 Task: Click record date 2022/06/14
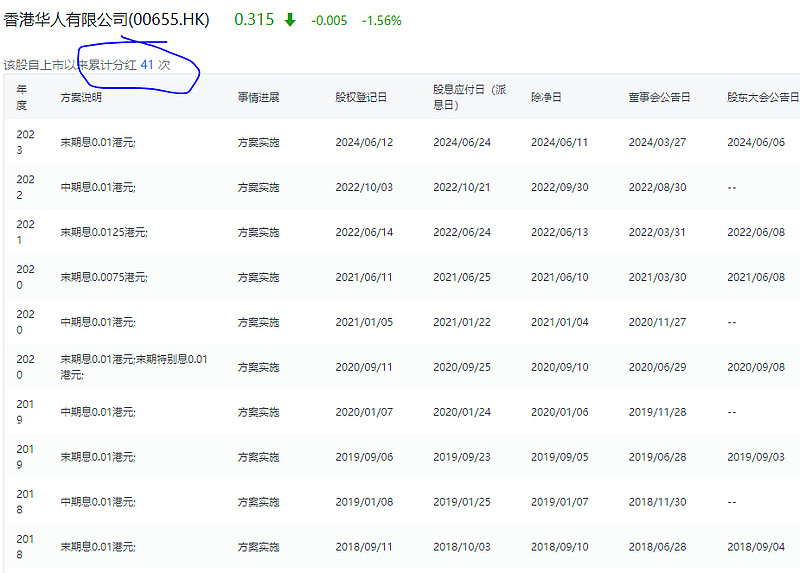click(364, 232)
